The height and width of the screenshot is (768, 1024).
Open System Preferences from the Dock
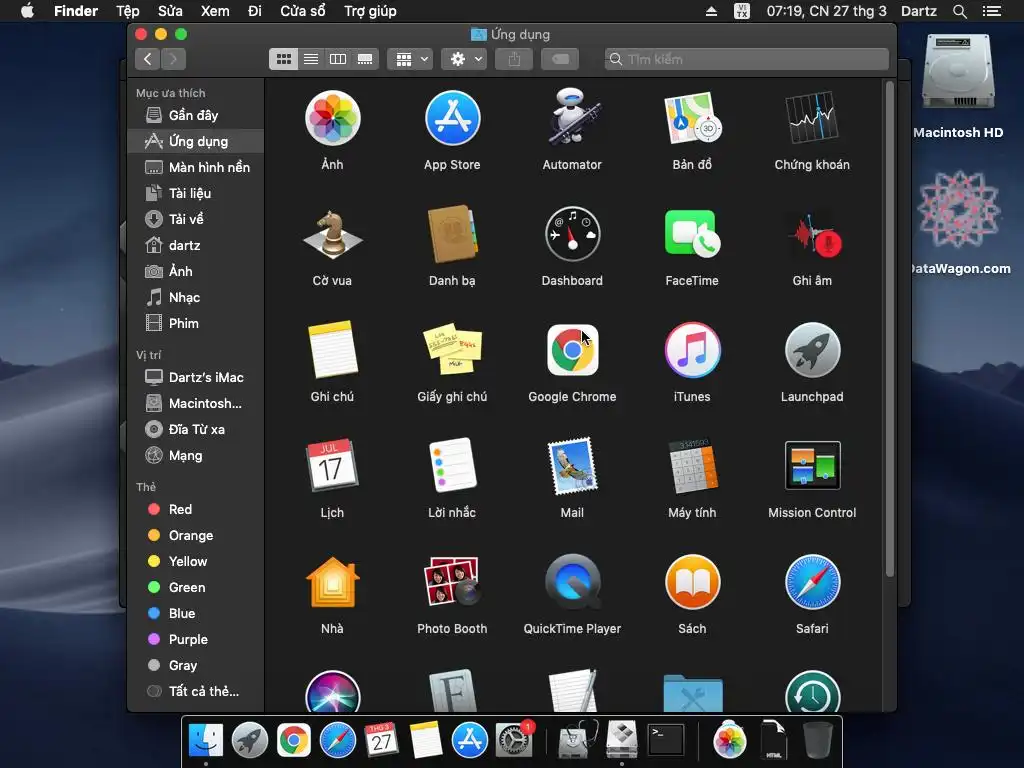coord(514,740)
